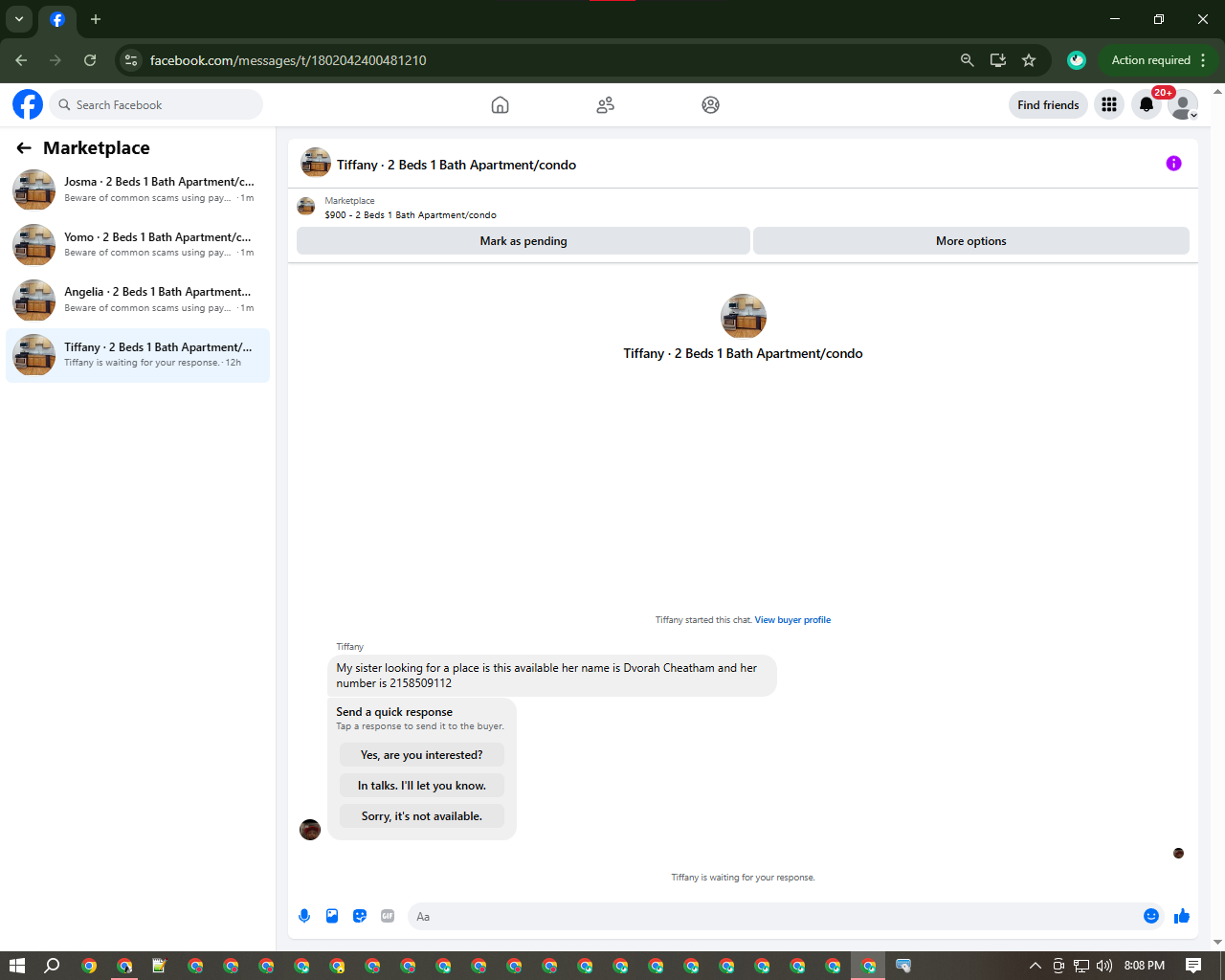Open Yomo conversation in Marketplace list
This screenshot has height=980, width=1225.
point(138,245)
